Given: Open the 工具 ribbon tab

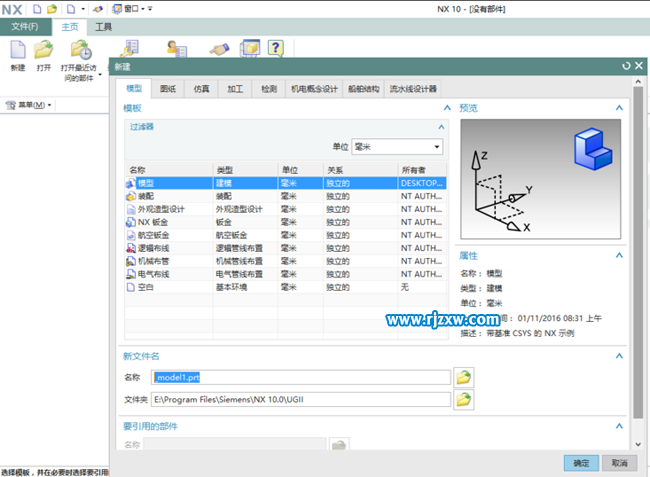Looking at the screenshot, I should pos(103,27).
